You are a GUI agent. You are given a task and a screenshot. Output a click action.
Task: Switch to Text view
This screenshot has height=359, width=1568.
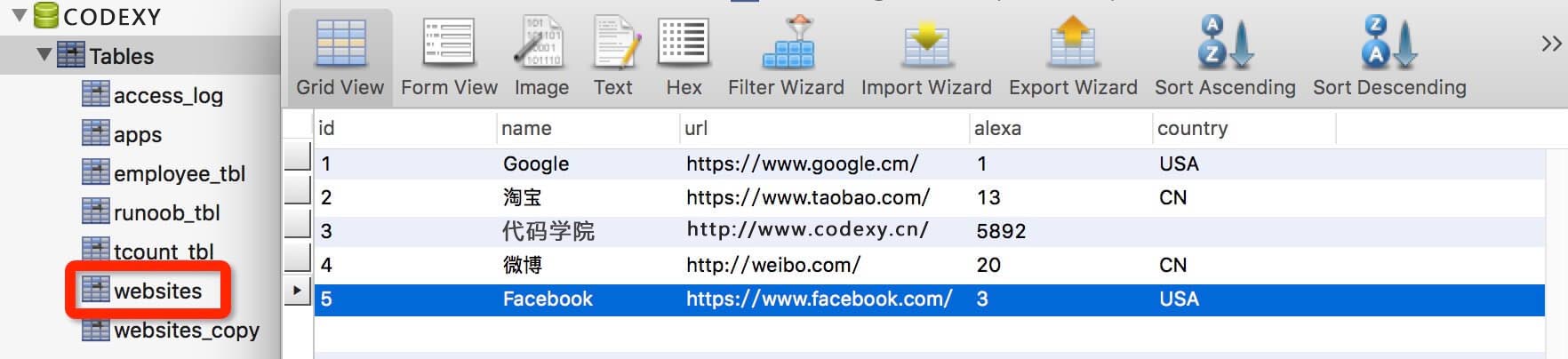coord(613,57)
